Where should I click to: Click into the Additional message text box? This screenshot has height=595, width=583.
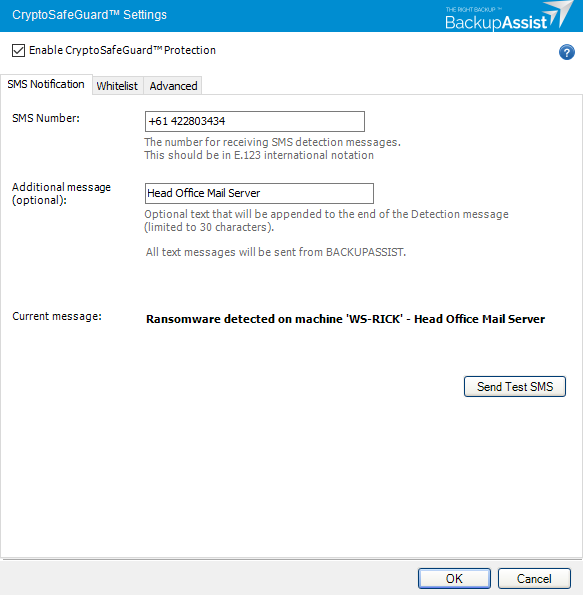[x=259, y=194]
